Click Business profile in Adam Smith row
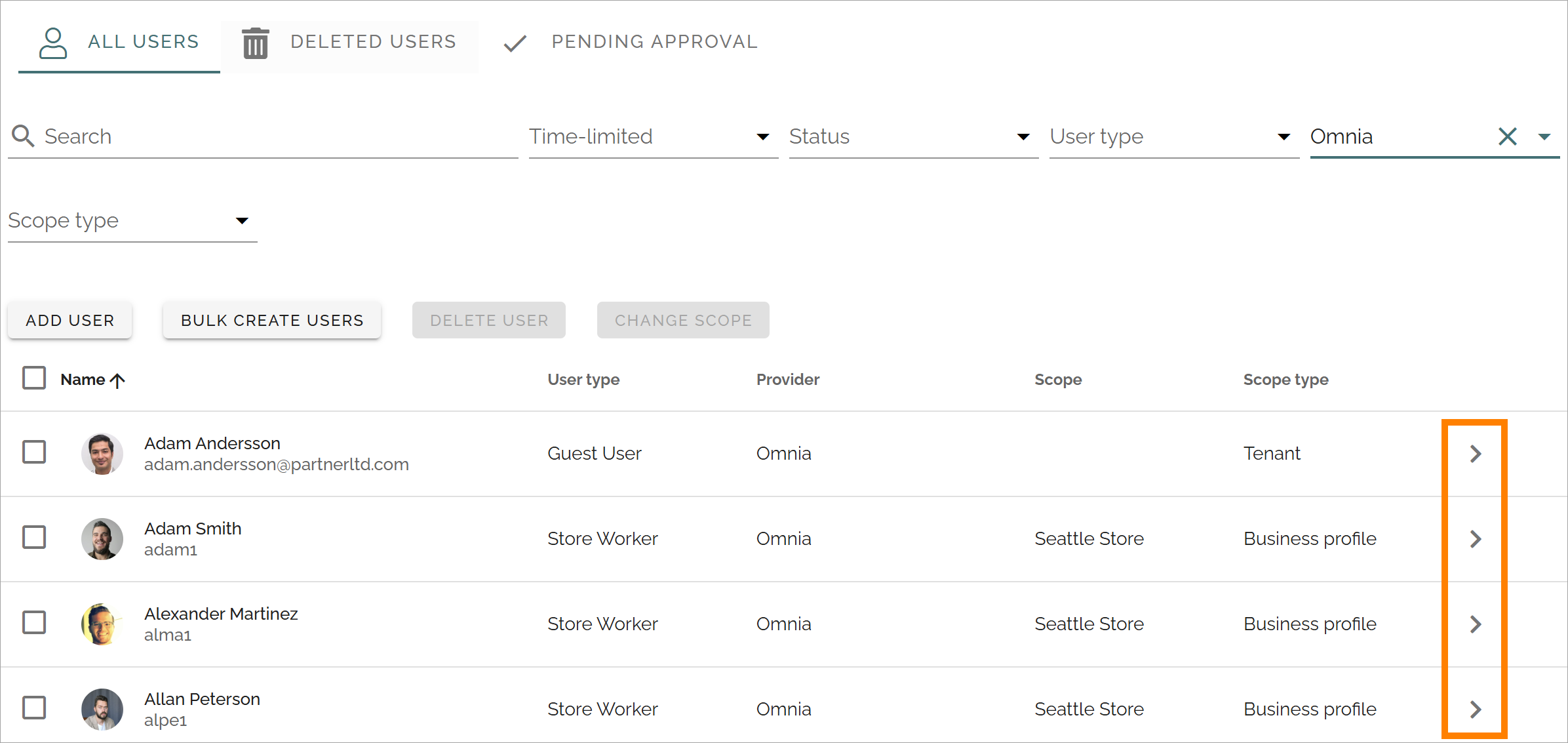This screenshot has height=743, width=1568. [x=1310, y=538]
